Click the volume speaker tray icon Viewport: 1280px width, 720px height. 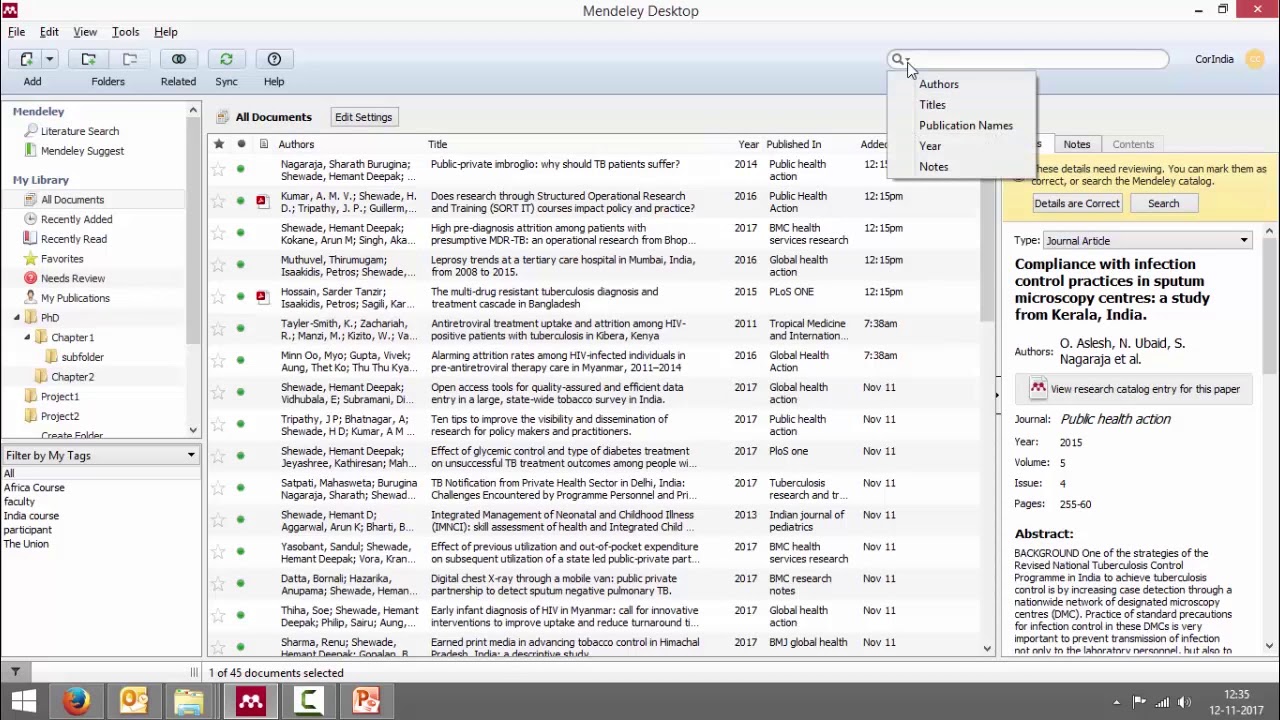[x=1185, y=702]
